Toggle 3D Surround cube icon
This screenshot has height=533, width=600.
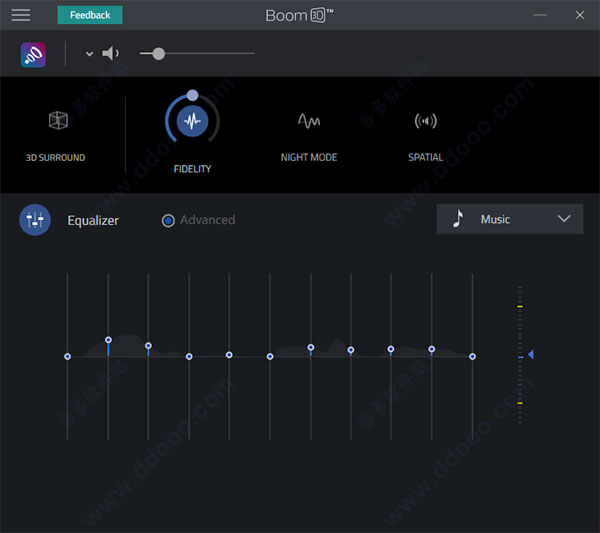58,120
